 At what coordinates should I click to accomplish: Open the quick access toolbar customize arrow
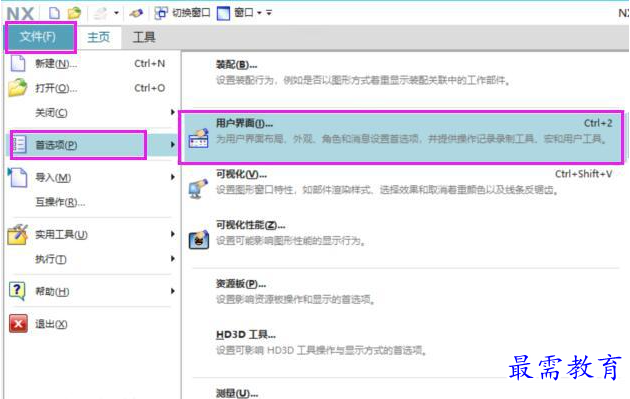point(269,13)
